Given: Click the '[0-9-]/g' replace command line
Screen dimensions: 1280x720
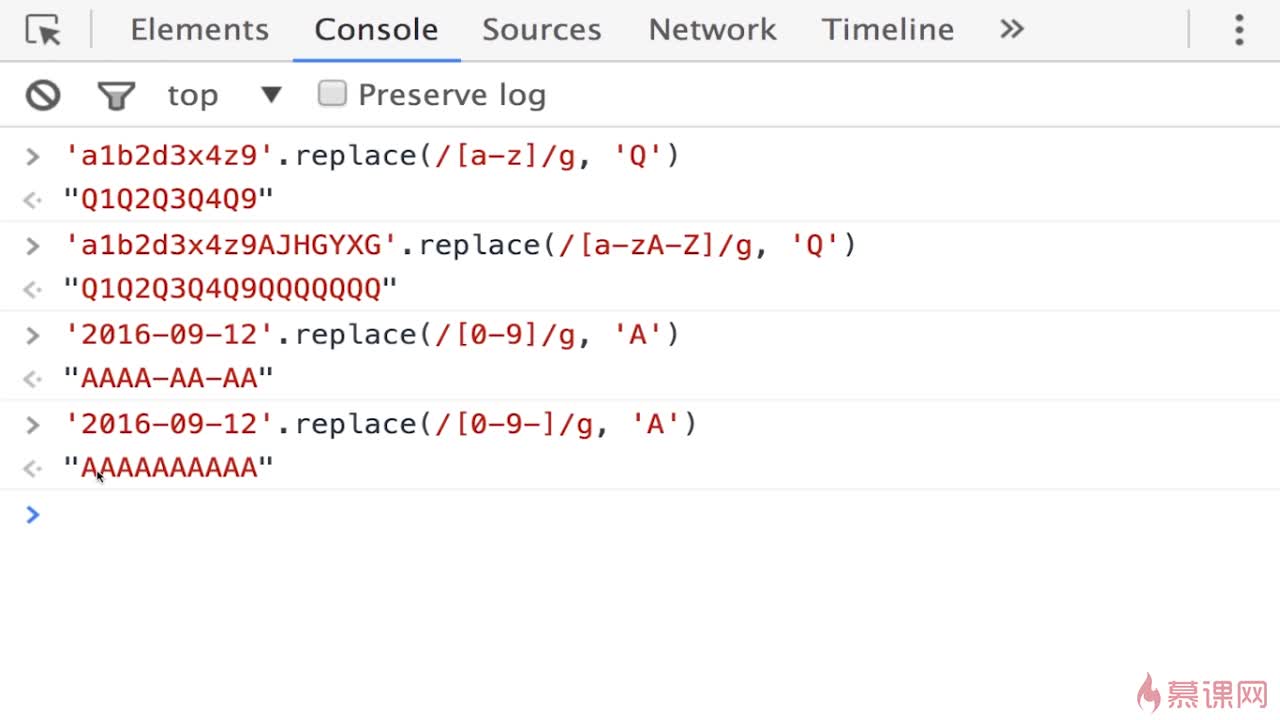Looking at the screenshot, I should [x=380, y=424].
